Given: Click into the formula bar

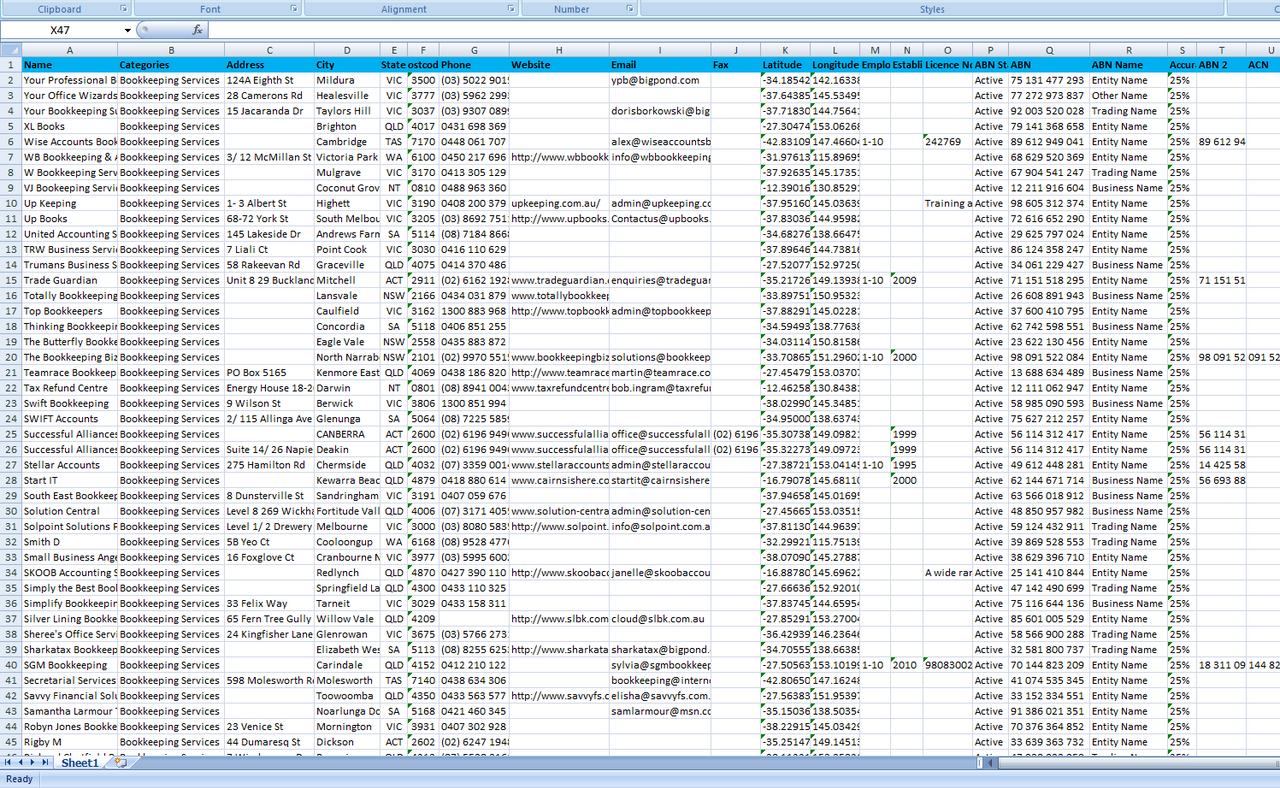Looking at the screenshot, I should (700, 30).
